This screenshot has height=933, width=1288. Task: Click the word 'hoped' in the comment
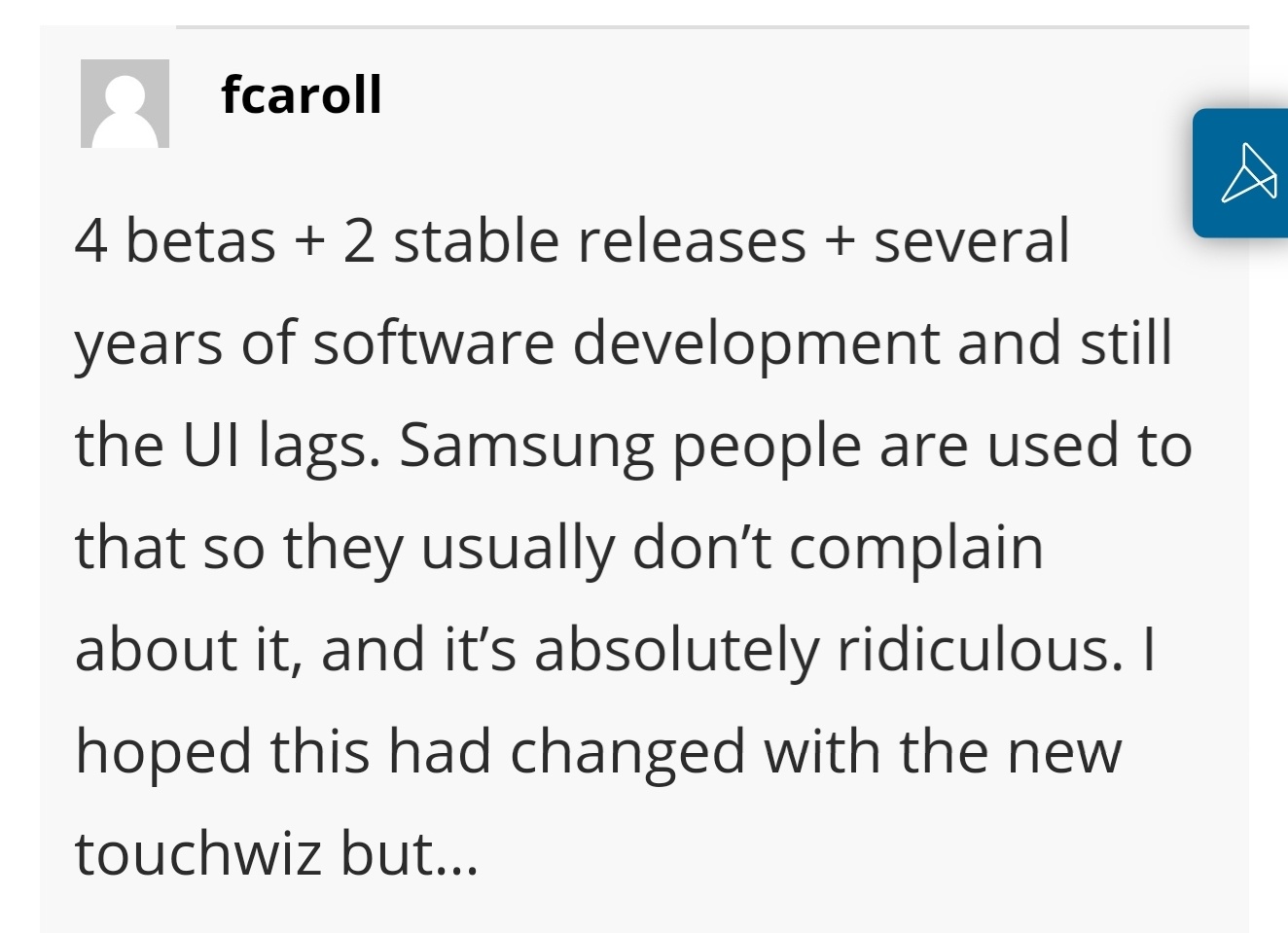(x=163, y=752)
